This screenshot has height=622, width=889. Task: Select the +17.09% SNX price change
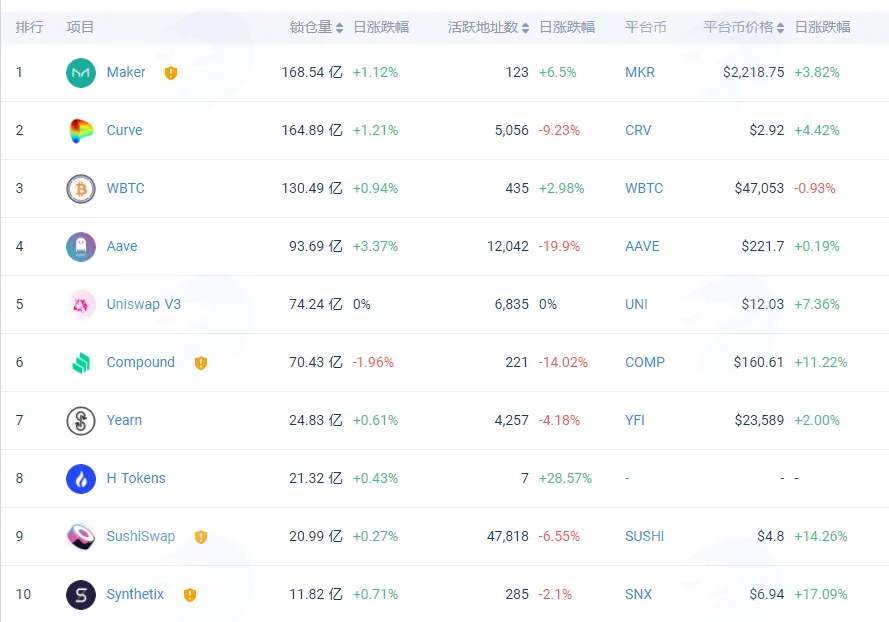pyautogui.click(x=821, y=594)
